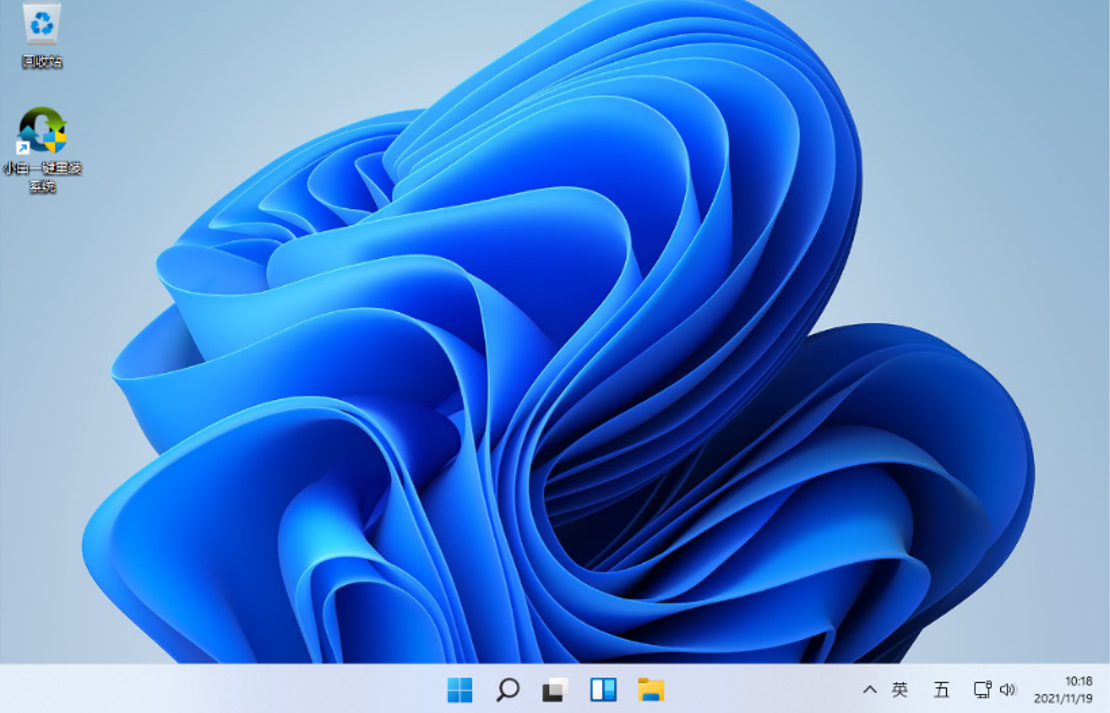Open the clock and calendar showing 10:18
1110x713 pixels.
[1063, 690]
